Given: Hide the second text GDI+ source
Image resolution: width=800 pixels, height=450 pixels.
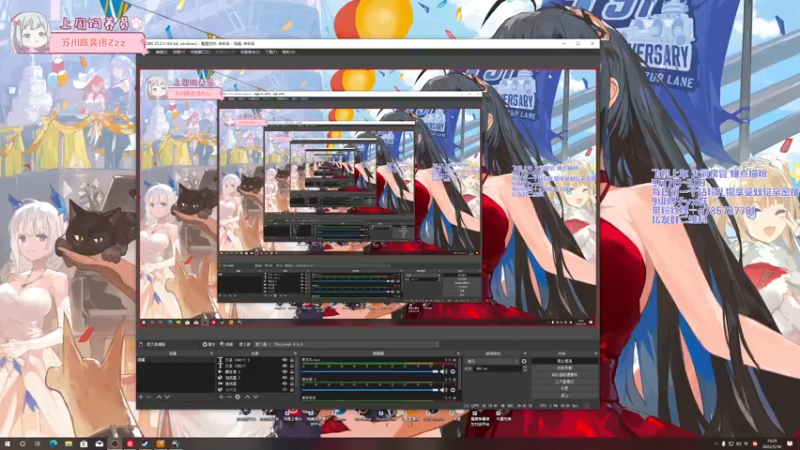Looking at the screenshot, I should pos(285,366).
